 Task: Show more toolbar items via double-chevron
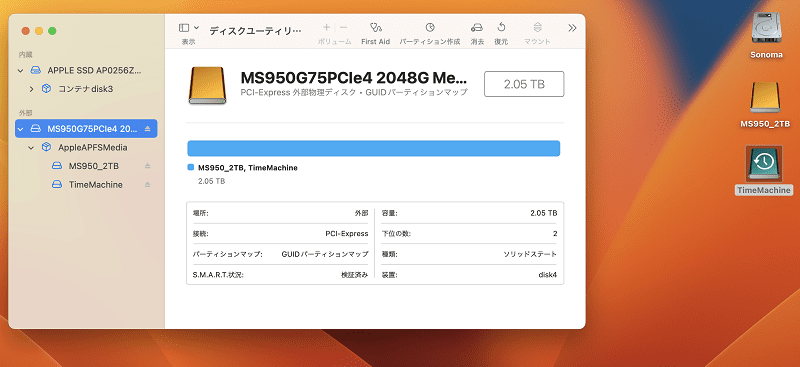click(572, 28)
